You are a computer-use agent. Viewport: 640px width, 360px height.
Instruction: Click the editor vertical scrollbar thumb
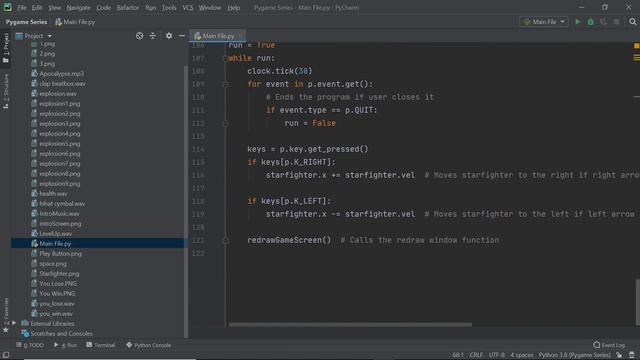(637, 302)
